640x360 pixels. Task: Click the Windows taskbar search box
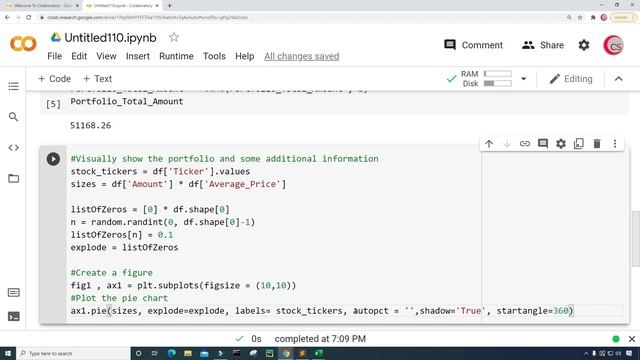[x=73, y=353]
